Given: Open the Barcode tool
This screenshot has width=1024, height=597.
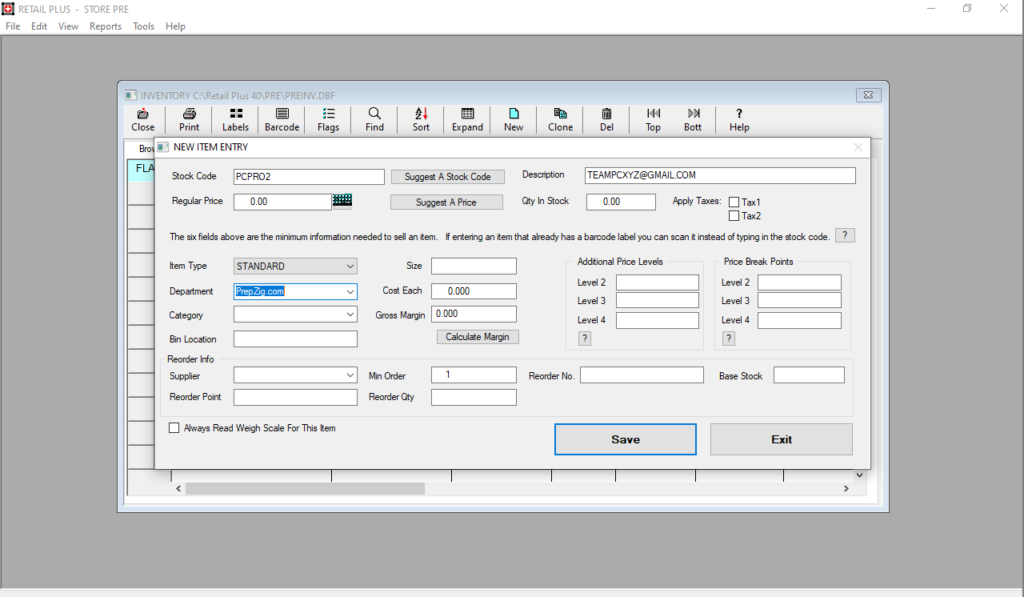Looking at the screenshot, I should click(281, 120).
